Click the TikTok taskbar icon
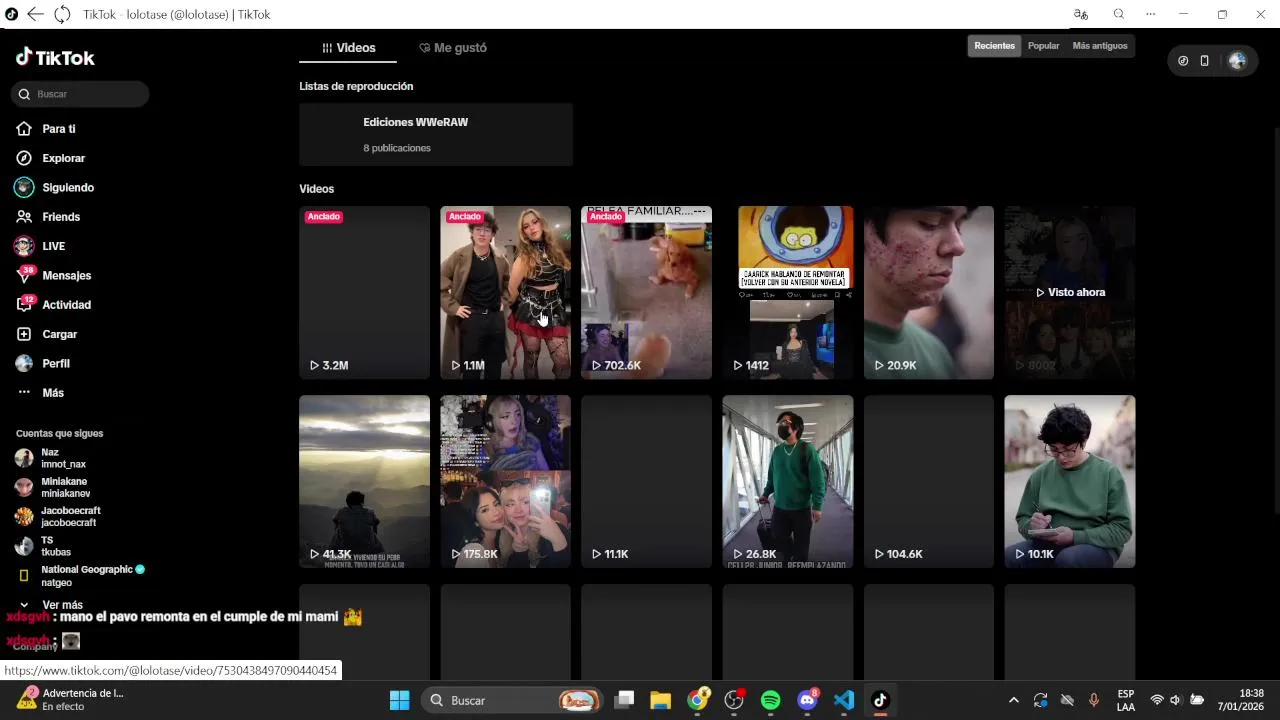The height and width of the screenshot is (720, 1280). coord(880,700)
